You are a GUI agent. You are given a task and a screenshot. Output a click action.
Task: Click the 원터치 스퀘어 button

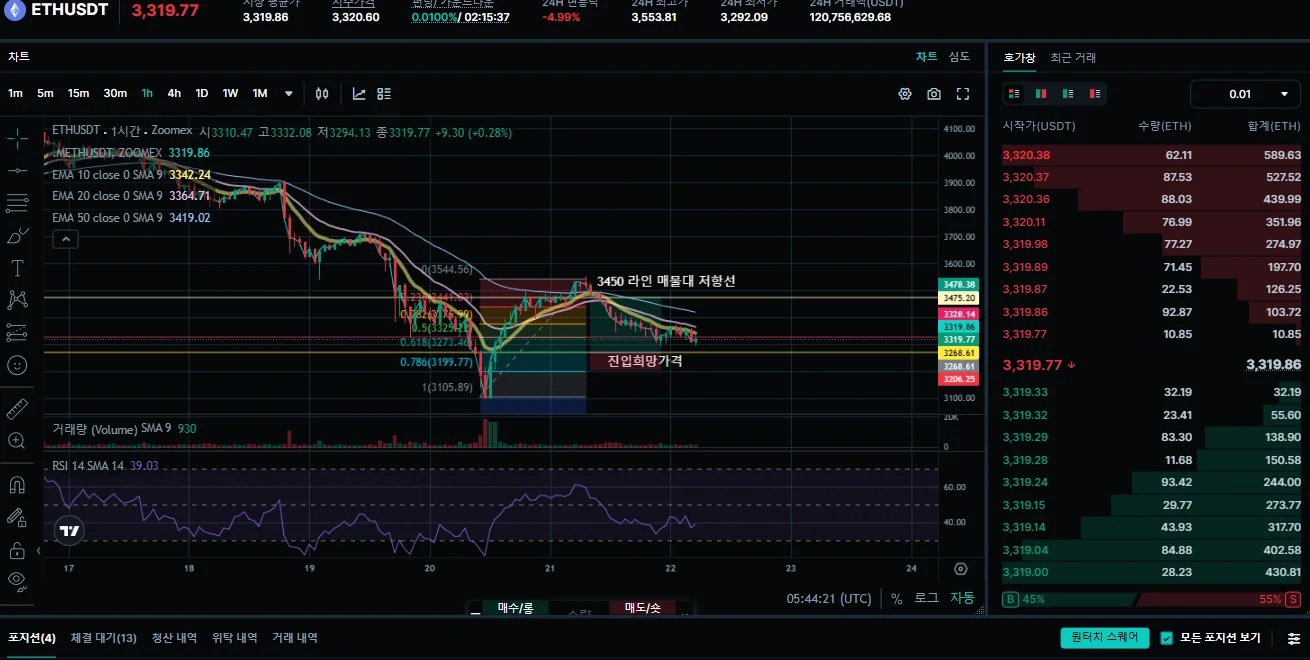(1105, 638)
